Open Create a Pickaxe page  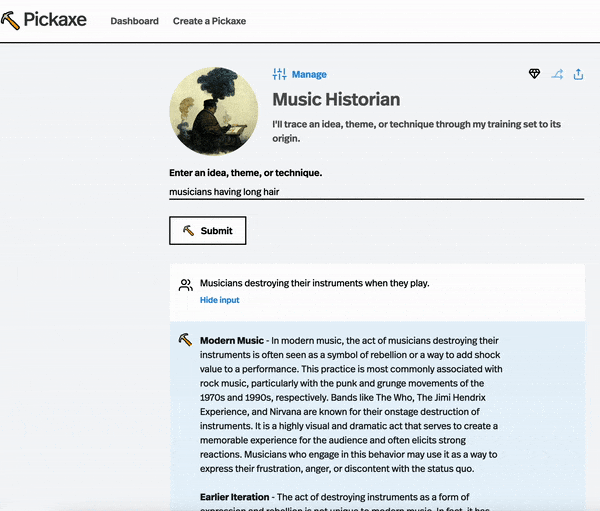[x=209, y=21]
